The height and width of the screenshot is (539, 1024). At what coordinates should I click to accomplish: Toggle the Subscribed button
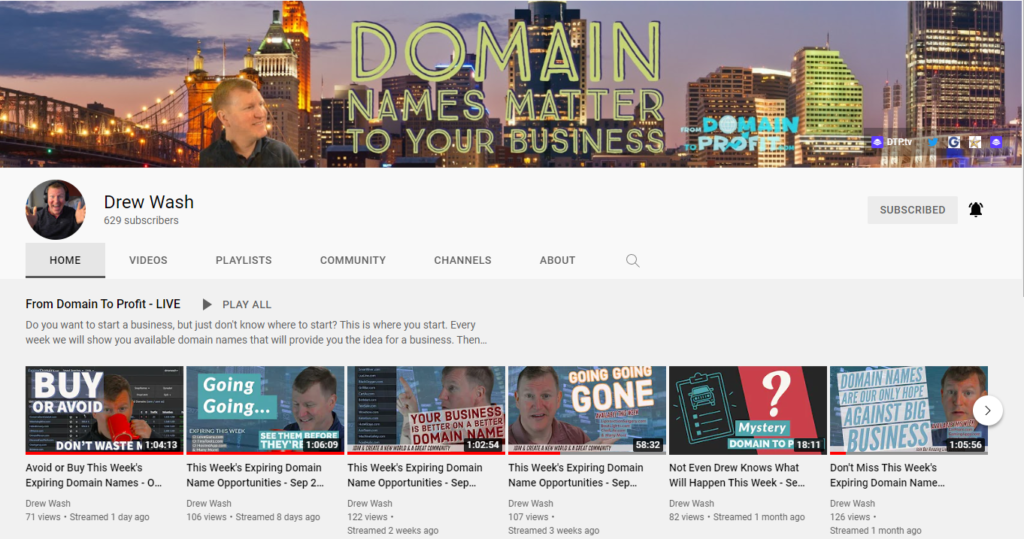912,210
